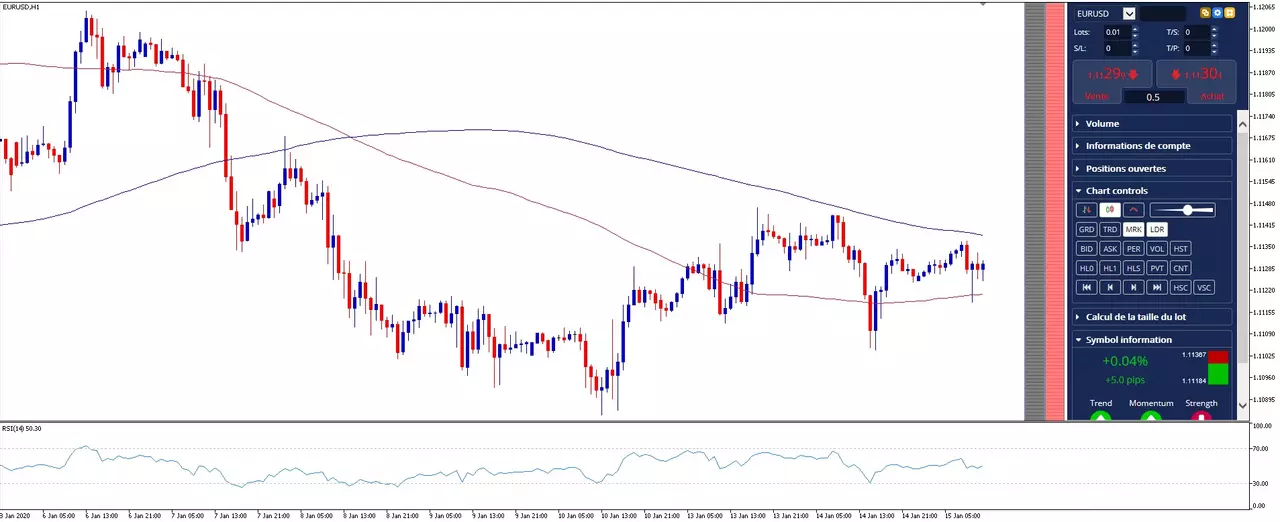Toggle the VOL volumes option

pos(1157,249)
